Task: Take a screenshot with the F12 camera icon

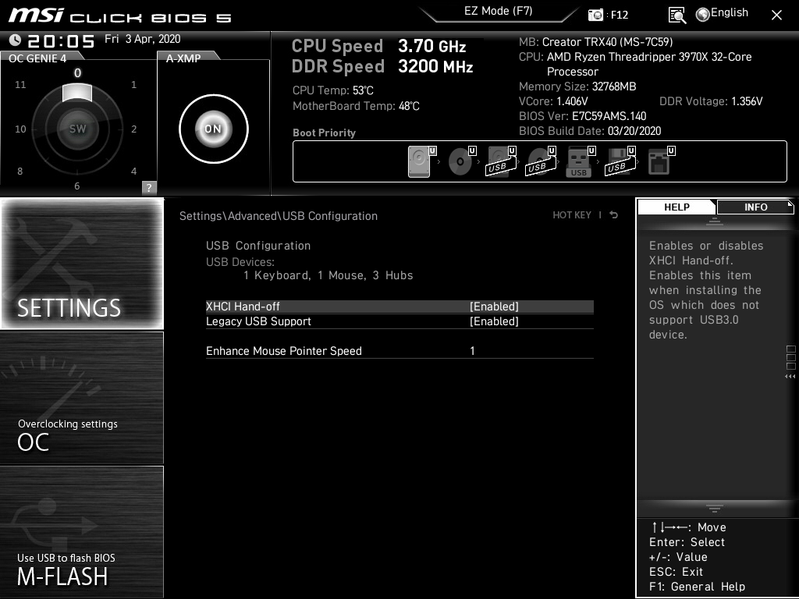Action: 595,15
